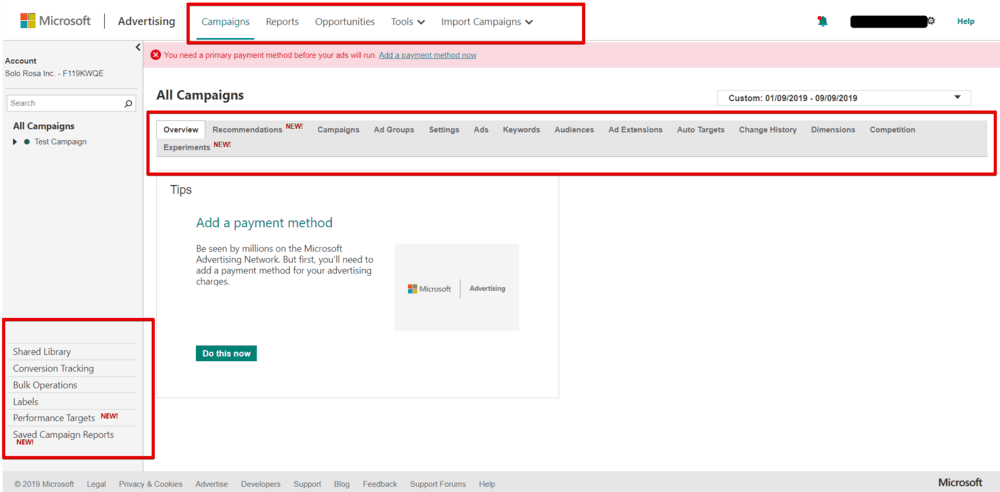Open Conversion Tracking

[x=54, y=368]
